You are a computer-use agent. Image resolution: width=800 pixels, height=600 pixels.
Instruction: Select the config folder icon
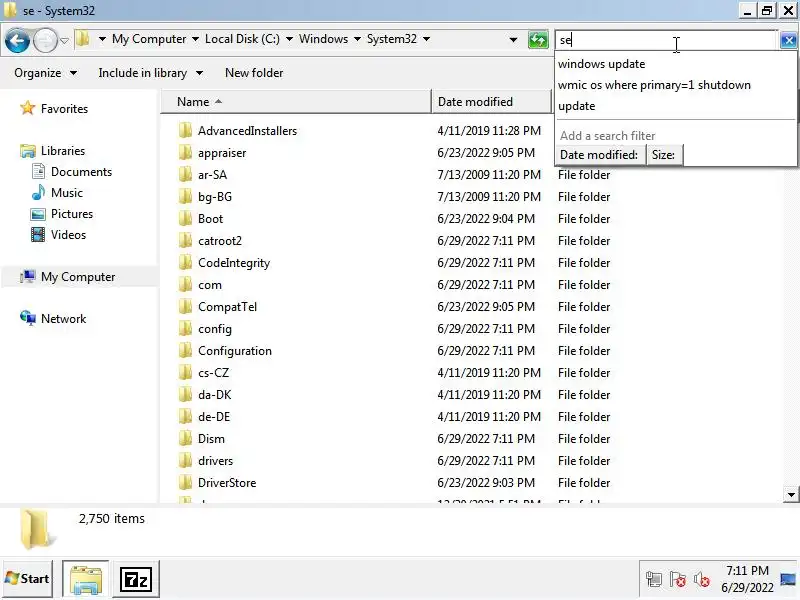[x=185, y=329]
